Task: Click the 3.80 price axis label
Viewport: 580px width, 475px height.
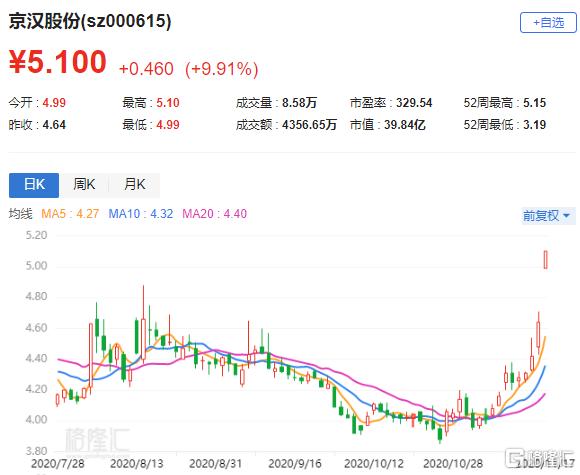Action: pyautogui.click(x=36, y=451)
